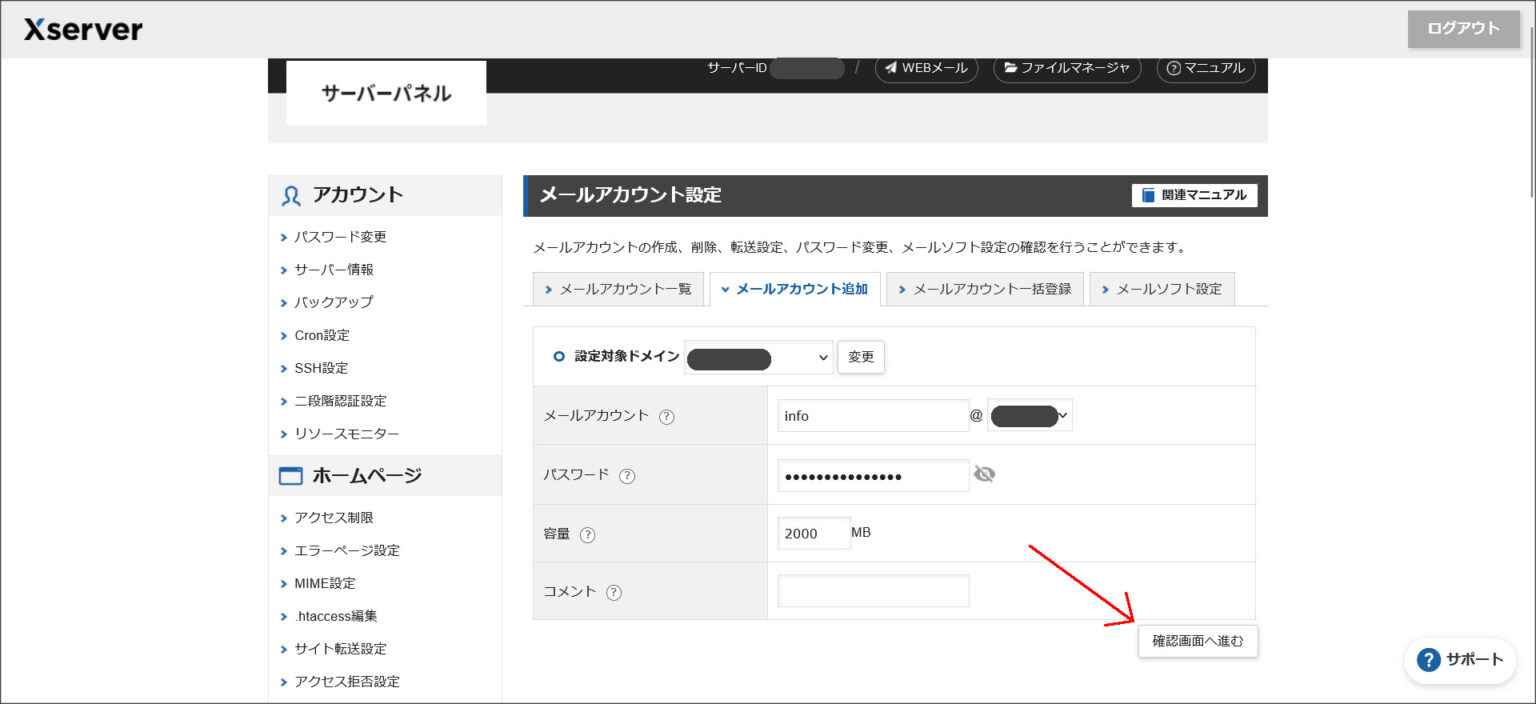Click help icon next to メールアカウント label
The height and width of the screenshot is (704, 1536).
click(x=667, y=417)
